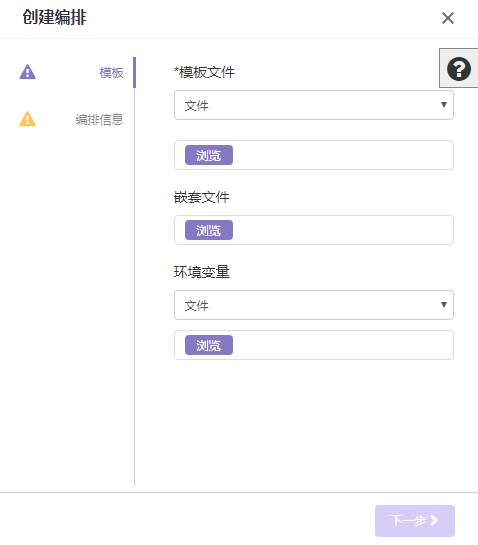Click the orange warning icon beside 编排信息

pos(27,119)
